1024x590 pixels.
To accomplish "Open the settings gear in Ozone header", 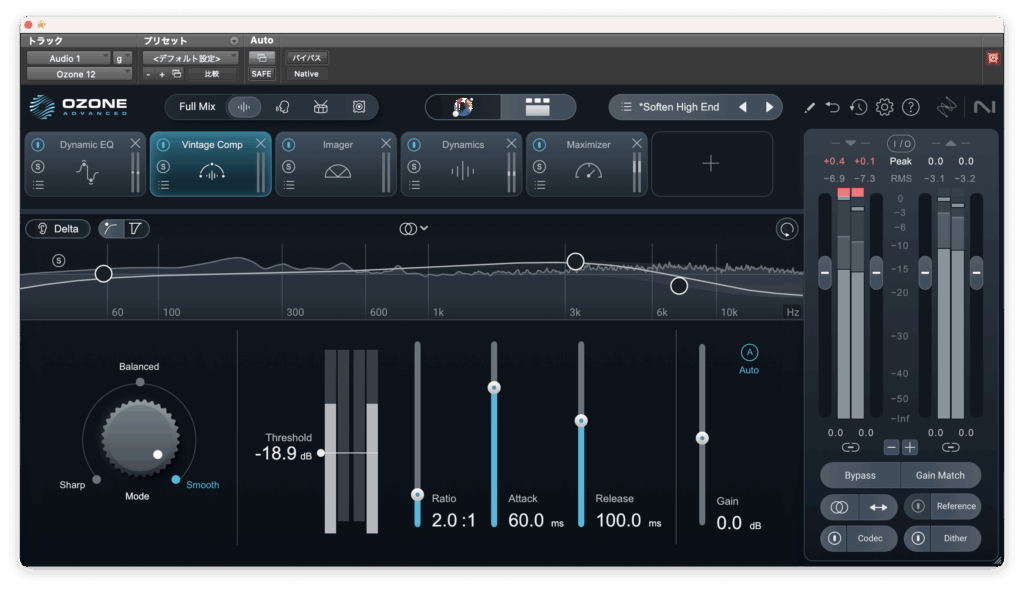I will [x=884, y=107].
